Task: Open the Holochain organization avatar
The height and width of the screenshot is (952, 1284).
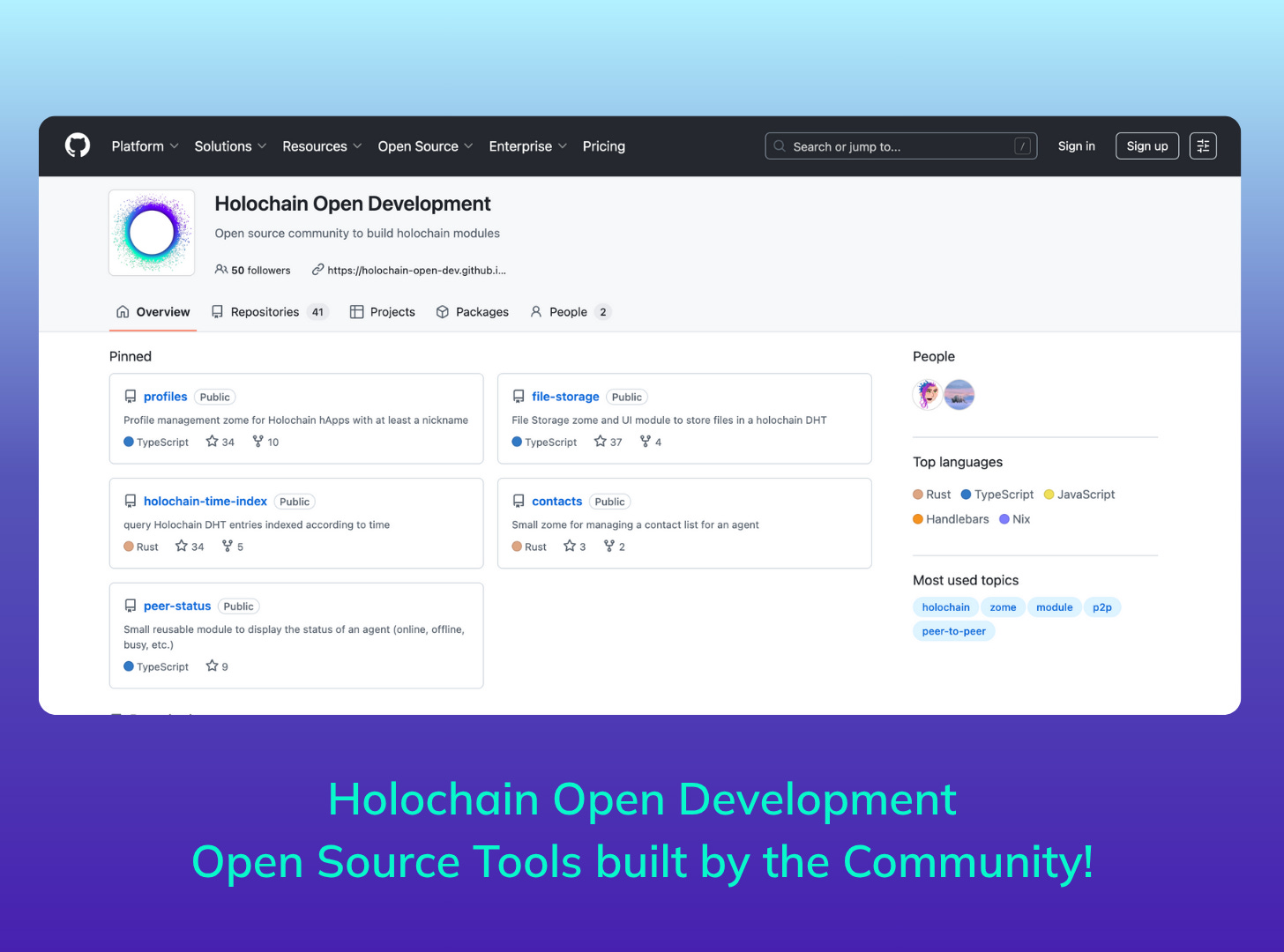Action: pos(152,233)
